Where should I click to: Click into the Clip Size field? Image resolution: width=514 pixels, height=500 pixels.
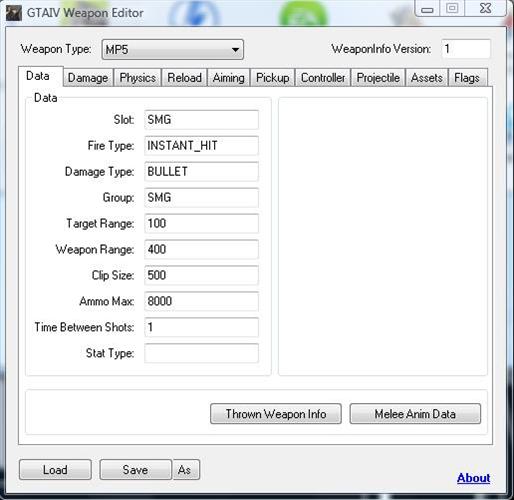point(201,275)
